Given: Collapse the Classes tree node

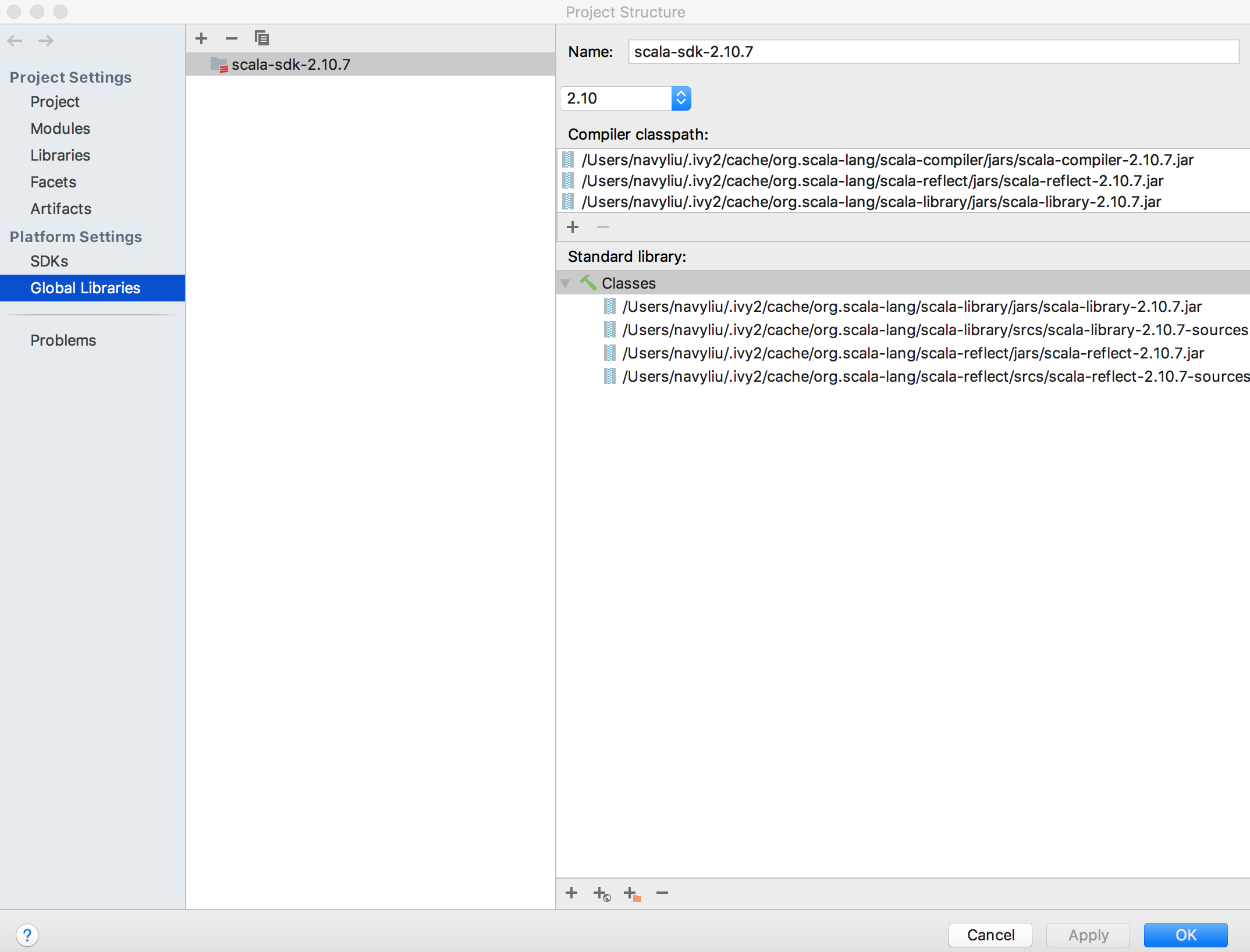Looking at the screenshot, I should click(x=565, y=283).
